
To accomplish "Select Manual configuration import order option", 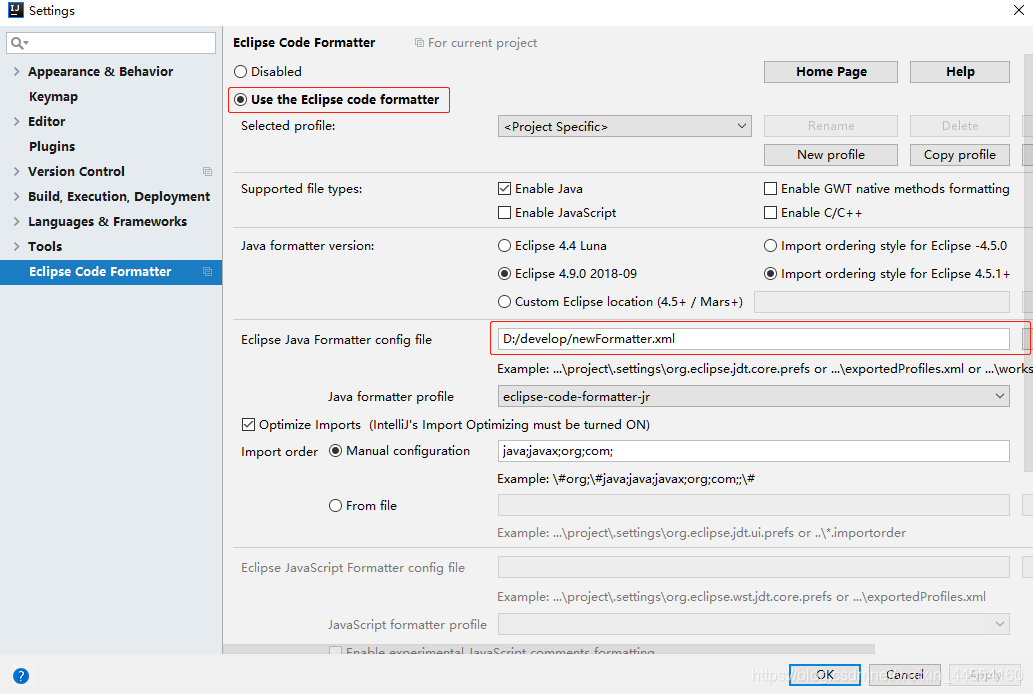I will pyautogui.click(x=335, y=451).
